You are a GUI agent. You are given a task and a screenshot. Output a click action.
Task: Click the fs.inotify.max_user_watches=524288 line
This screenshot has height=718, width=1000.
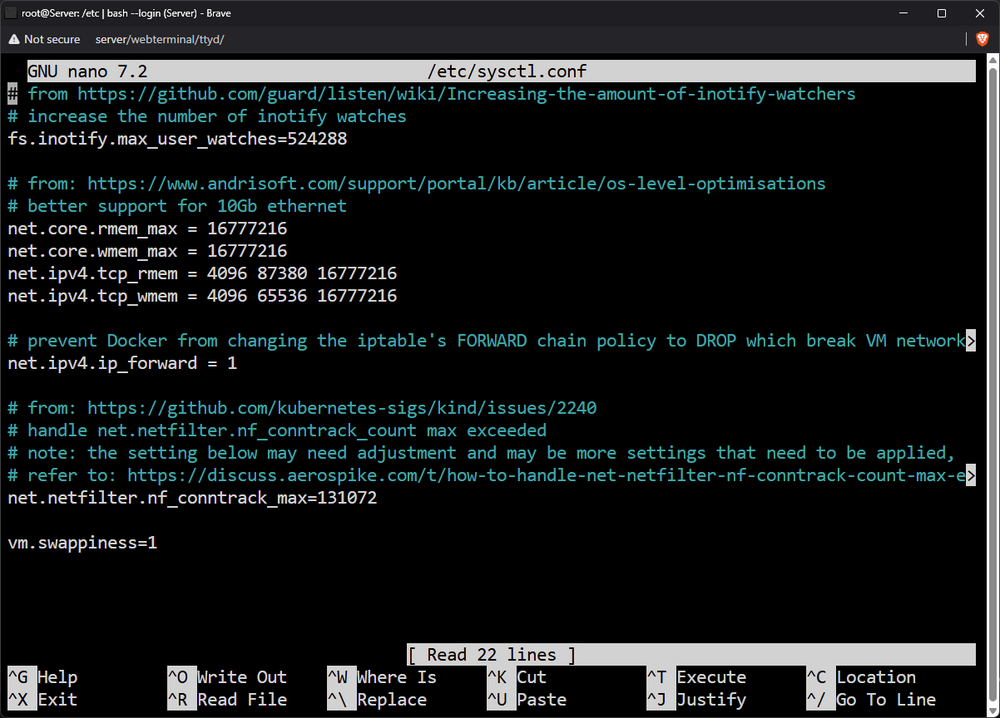(x=177, y=139)
